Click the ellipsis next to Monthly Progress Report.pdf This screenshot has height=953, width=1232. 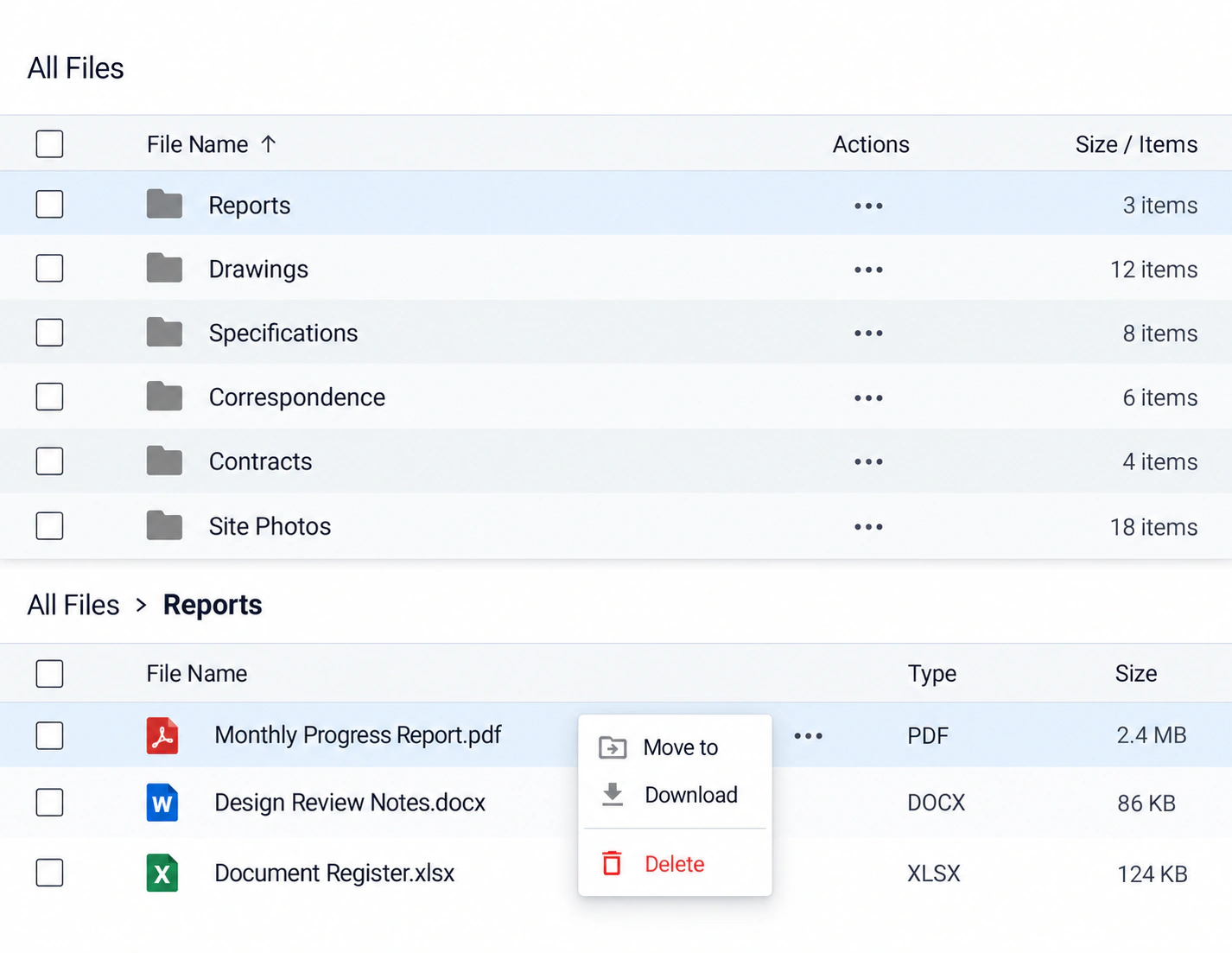coord(808,736)
